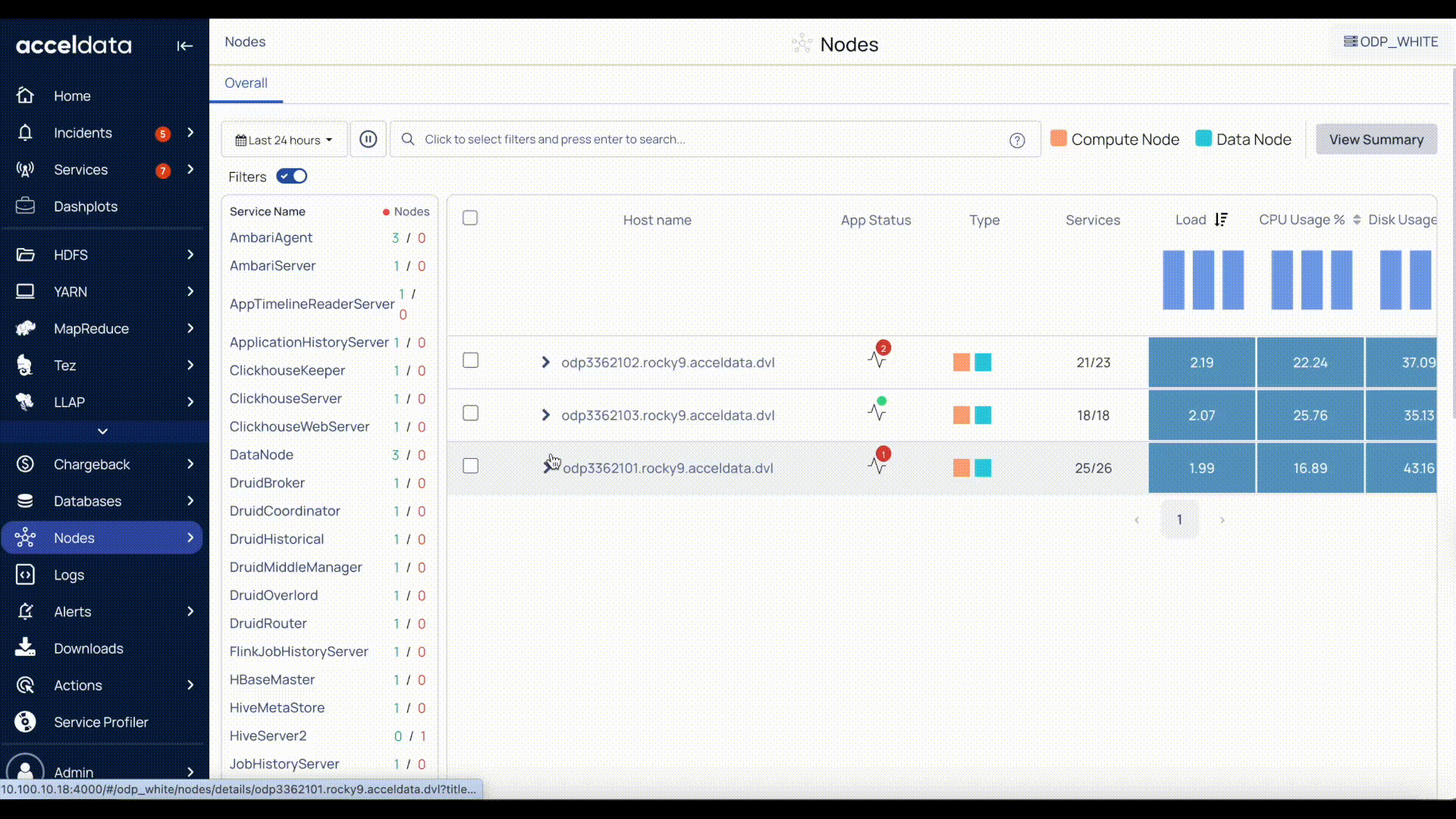The width and height of the screenshot is (1456, 819).
Task: Switch to the Overall tab
Action: click(246, 83)
